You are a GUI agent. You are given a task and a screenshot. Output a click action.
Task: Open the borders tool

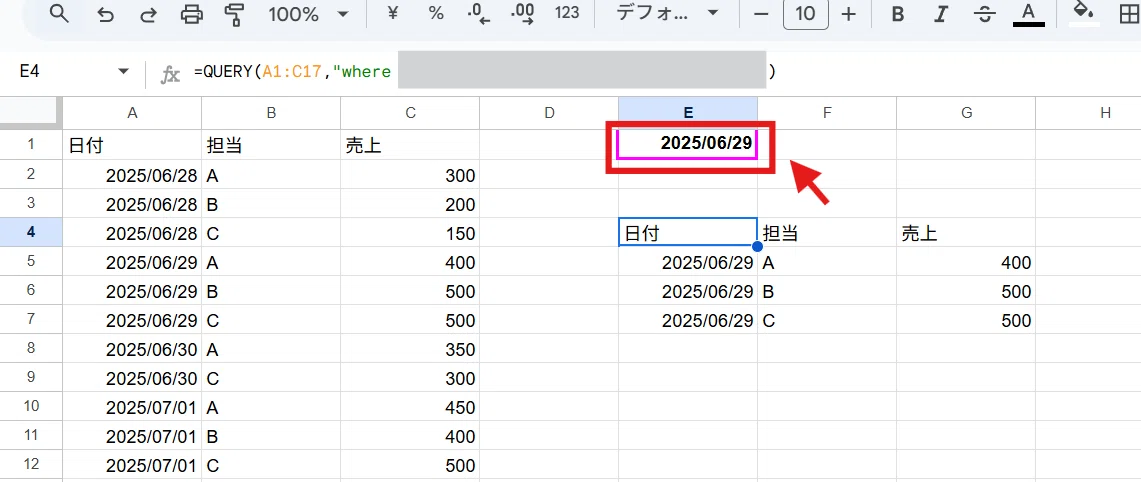click(x=1128, y=14)
